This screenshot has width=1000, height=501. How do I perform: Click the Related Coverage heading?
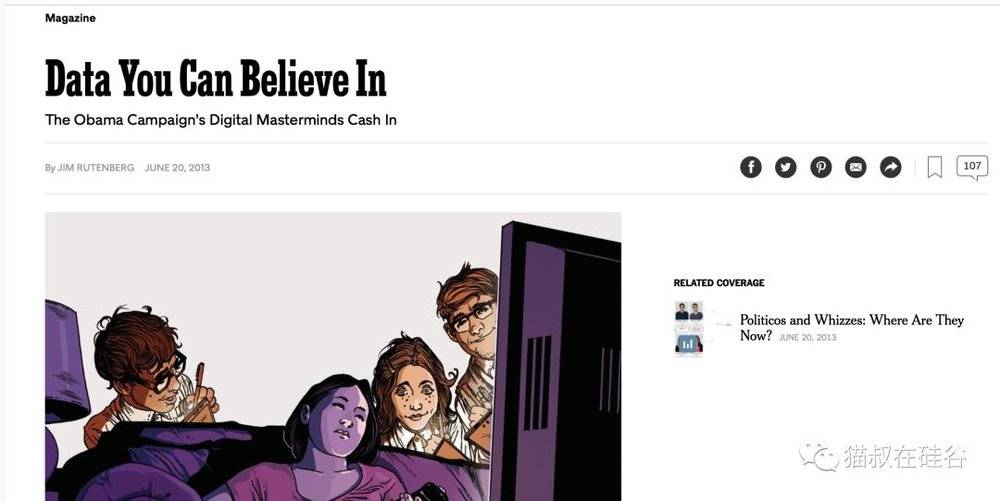pos(719,282)
